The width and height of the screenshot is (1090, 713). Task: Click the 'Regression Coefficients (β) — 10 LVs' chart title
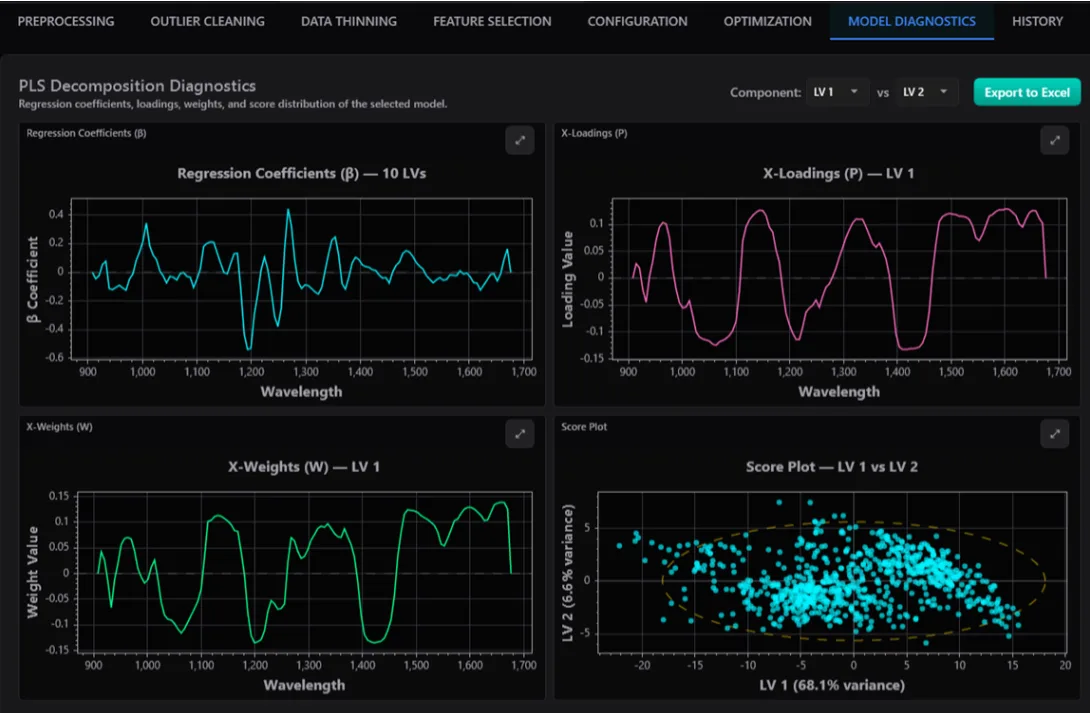pos(302,174)
